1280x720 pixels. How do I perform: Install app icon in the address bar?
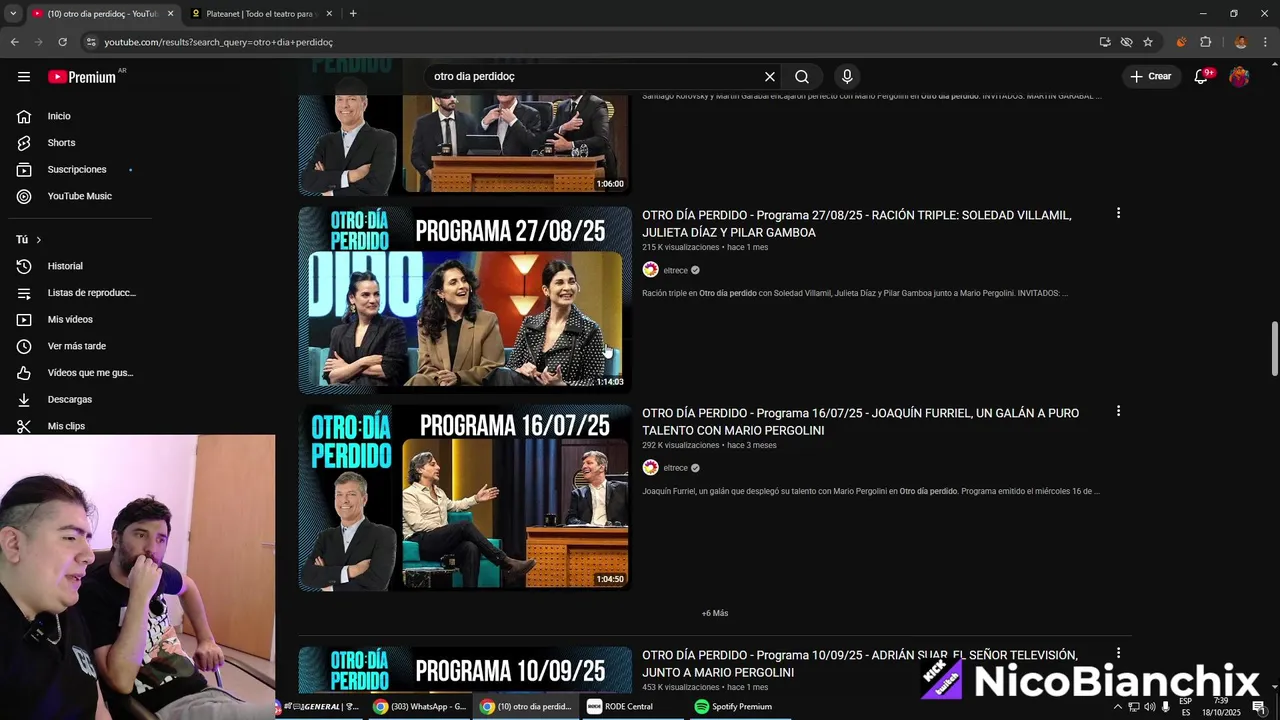(x=1105, y=42)
